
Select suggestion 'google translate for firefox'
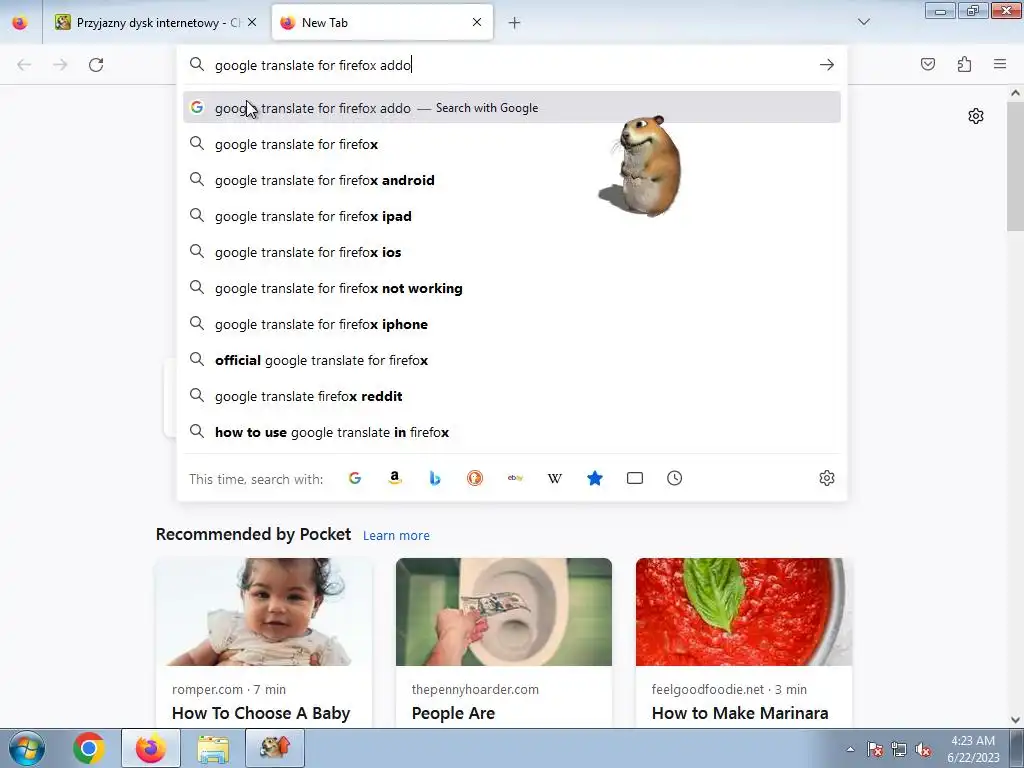click(x=512, y=144)
